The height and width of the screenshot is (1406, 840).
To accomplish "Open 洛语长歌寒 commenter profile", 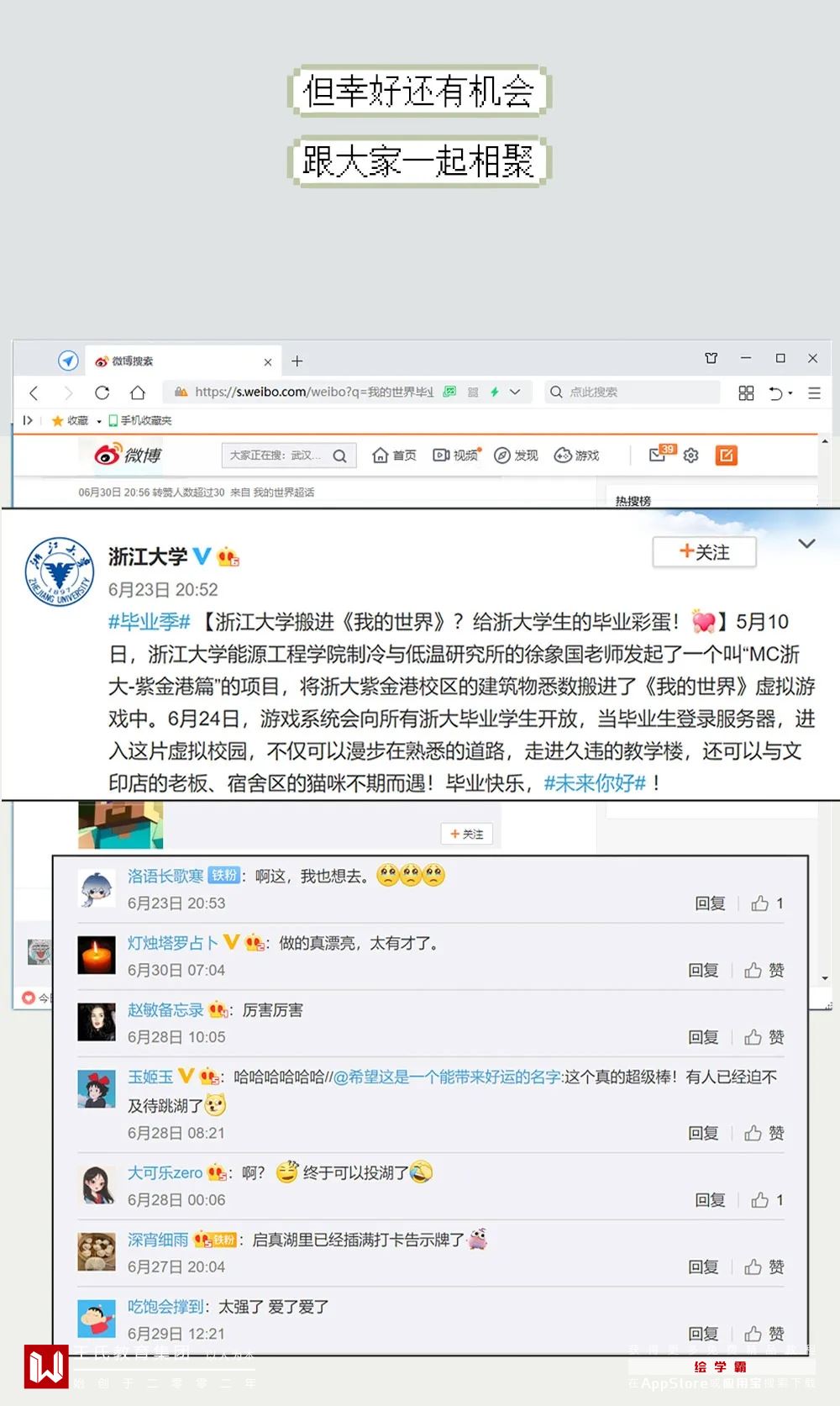I will tap(165, 876).
